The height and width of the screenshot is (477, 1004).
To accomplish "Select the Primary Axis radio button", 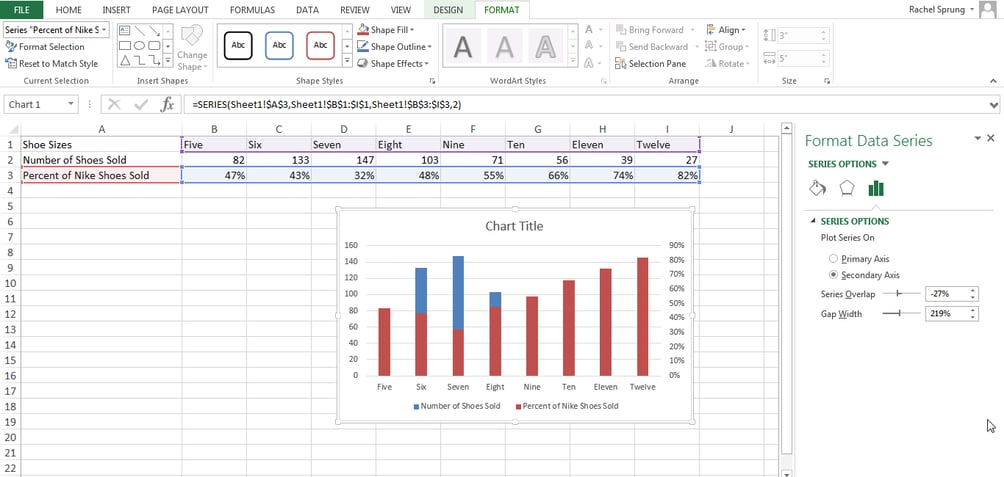I will click(834, 259).
